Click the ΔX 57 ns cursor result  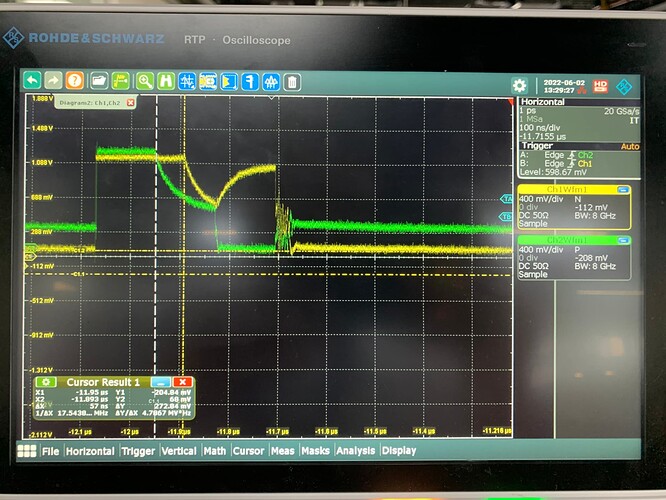pyautogui.click(x=72, y=406)
